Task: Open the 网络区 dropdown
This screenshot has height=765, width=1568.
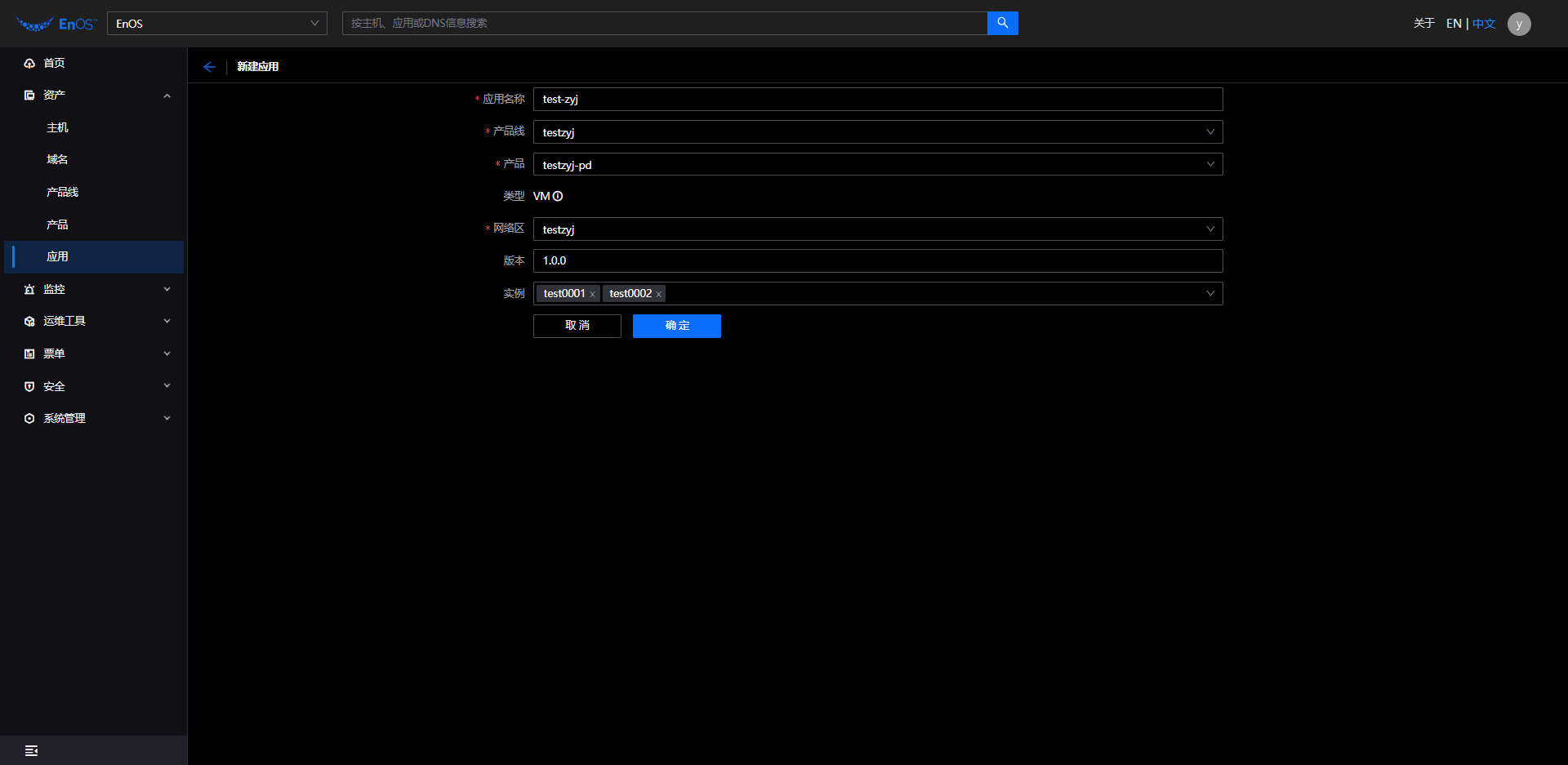Action: pos(878,229)
